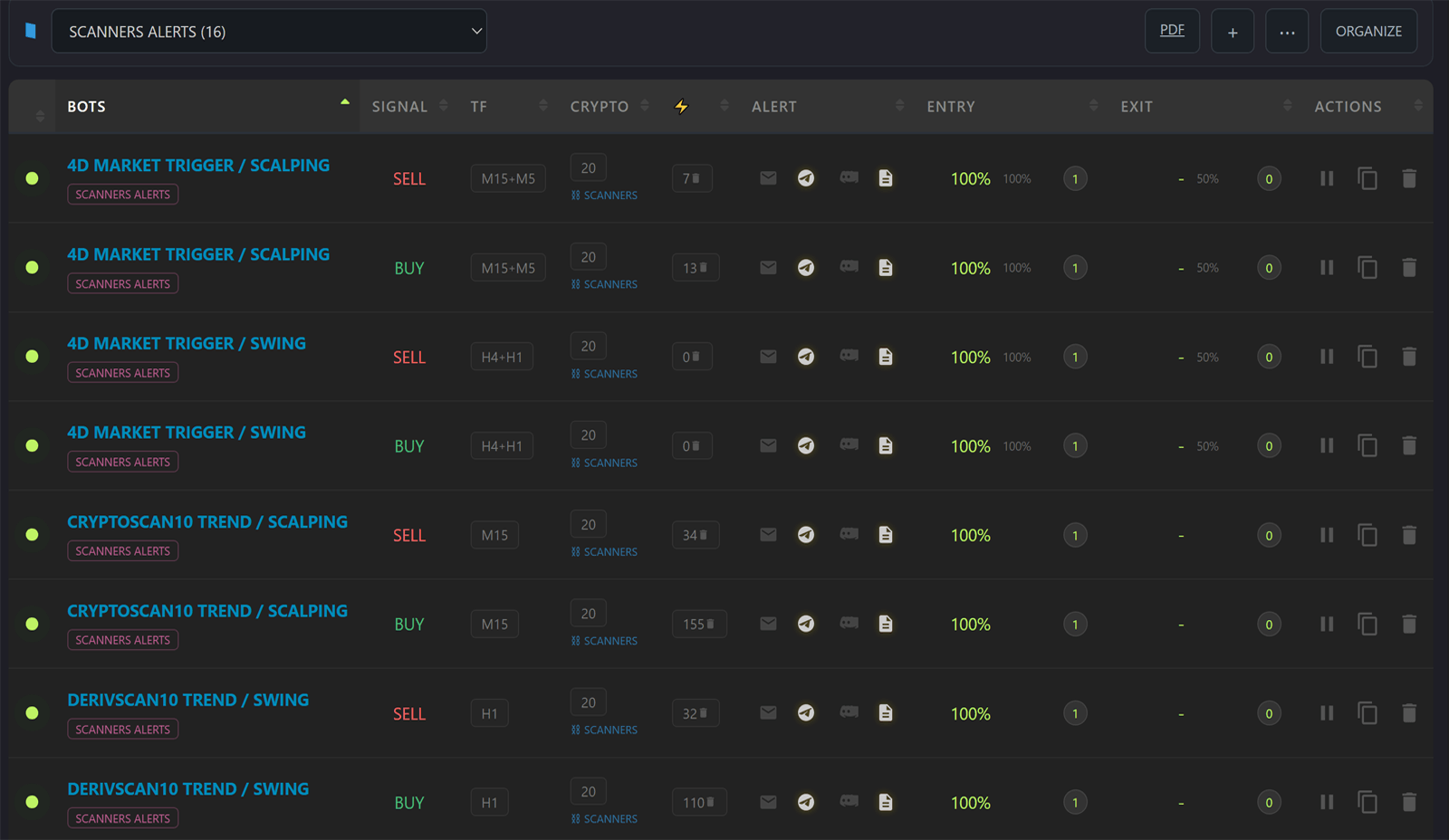Toggle status dot of first 4D Market Trigger Scalping SELL
The height and width of the screenshot is (840, 1449).
[x=33, y=178]
